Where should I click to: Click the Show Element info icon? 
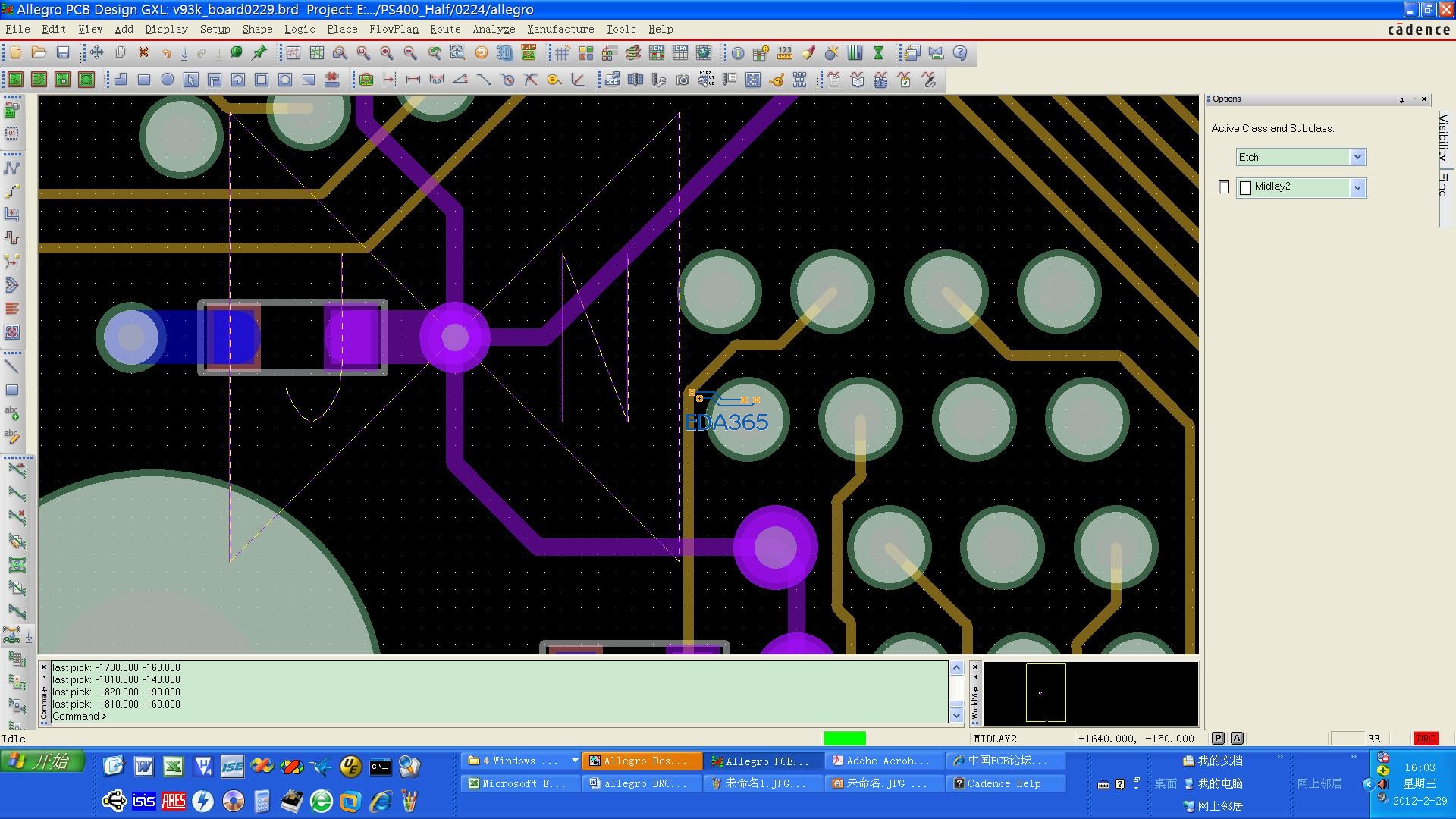coord(738,53)
